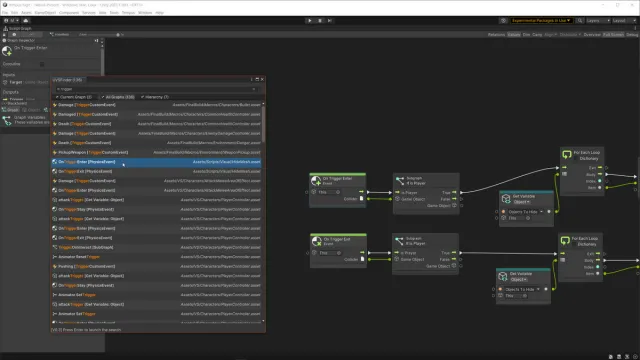Click the Debug button in the graph toolbar

point(632,35)
